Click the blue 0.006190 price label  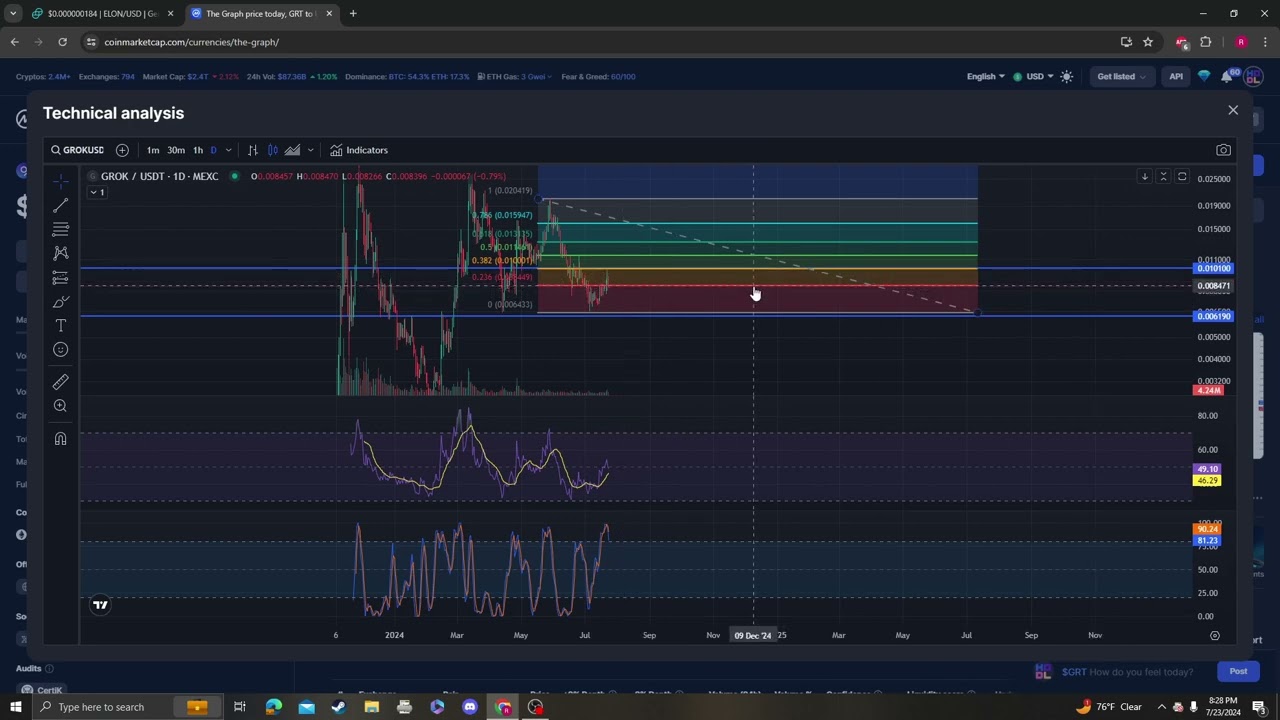coord(1214,316)
